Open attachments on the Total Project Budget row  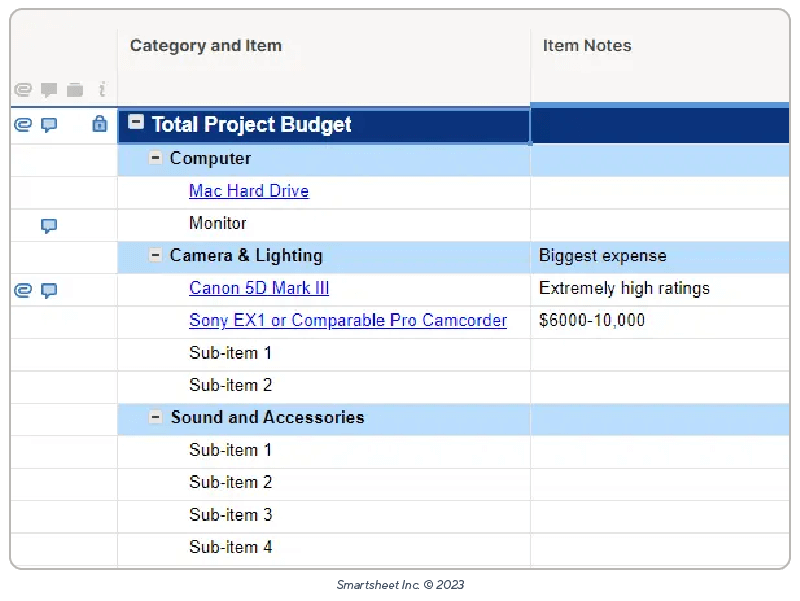pyautogui.click(x=23, y=125)
